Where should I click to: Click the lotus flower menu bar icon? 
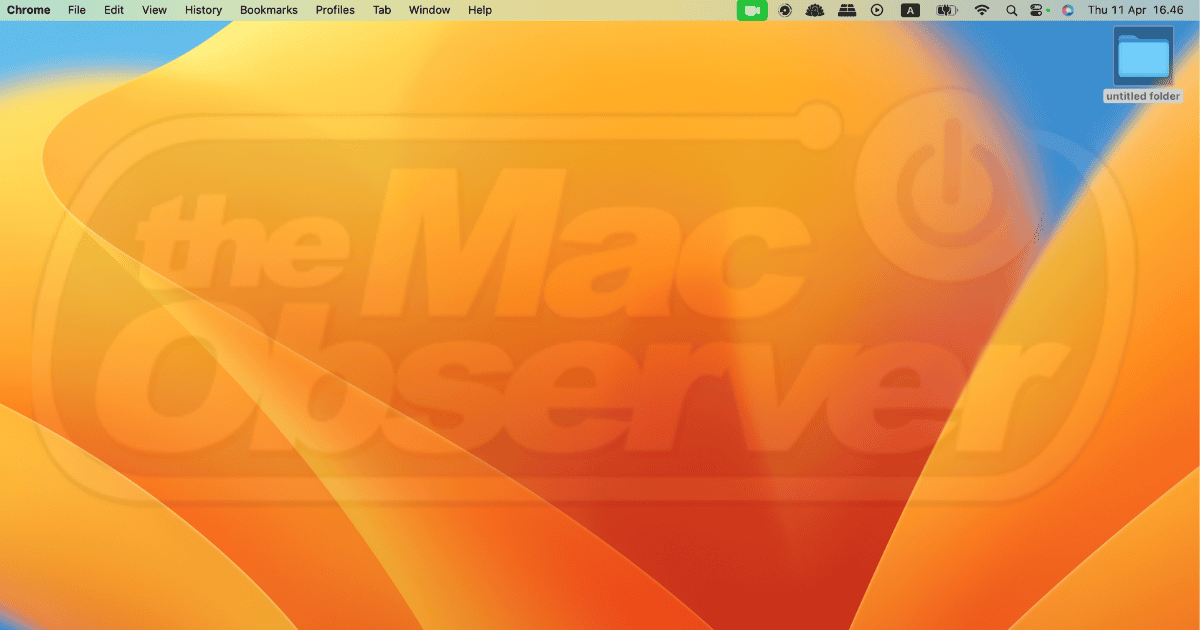[x=815, y=10]
